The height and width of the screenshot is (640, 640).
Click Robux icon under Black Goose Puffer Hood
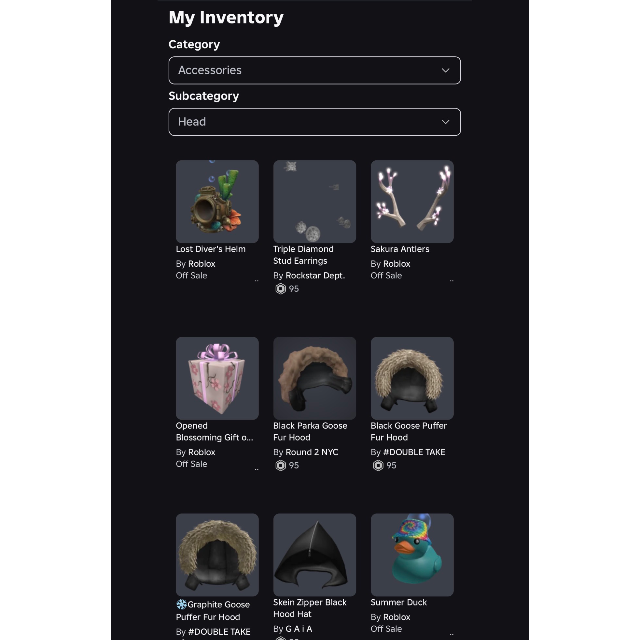378,465
